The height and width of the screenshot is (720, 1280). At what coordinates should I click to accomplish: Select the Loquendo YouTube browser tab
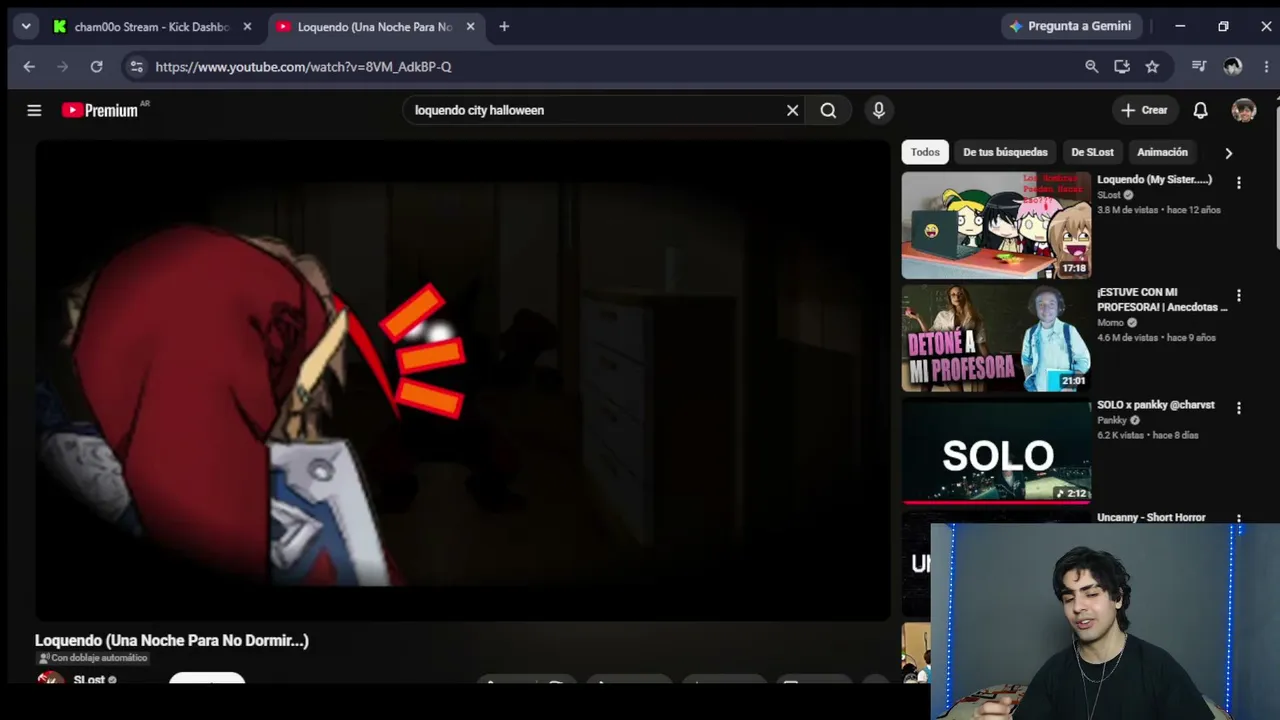[376, 27]
